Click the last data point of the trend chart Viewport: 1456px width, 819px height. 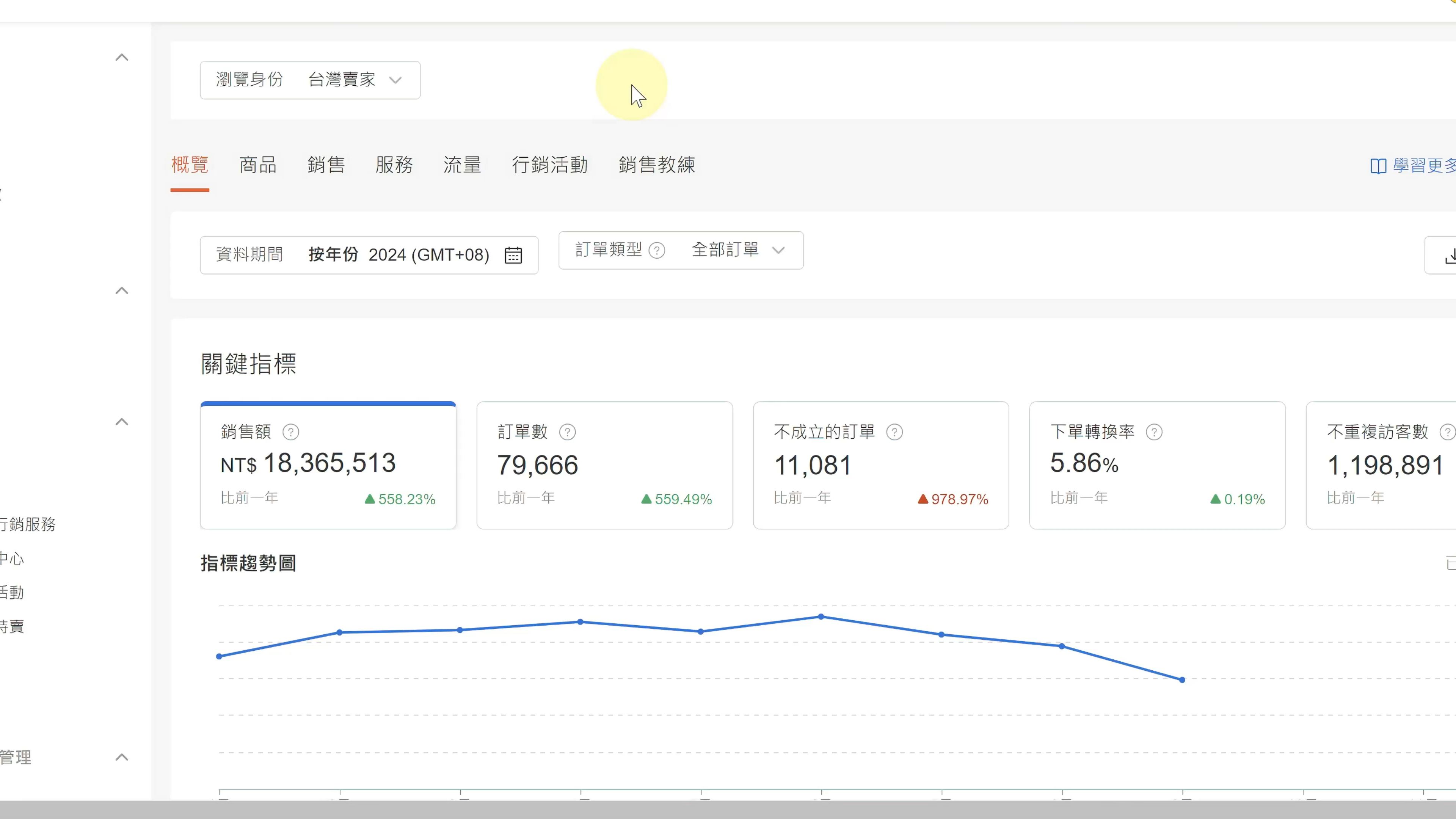tap(1182, 680)
